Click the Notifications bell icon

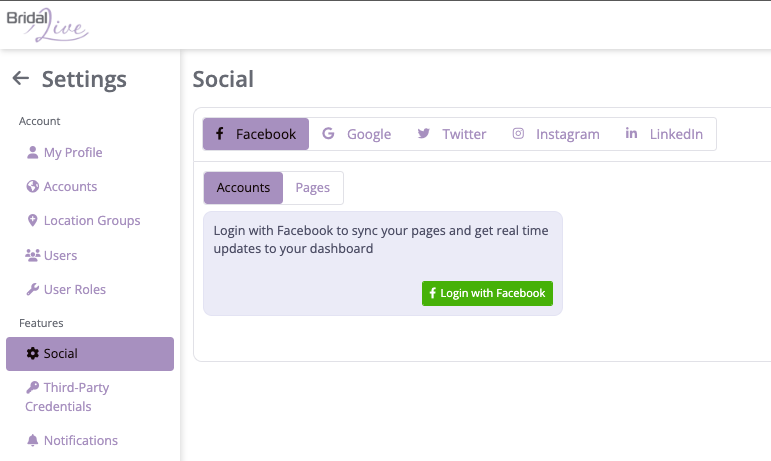[x=32, y=440]
